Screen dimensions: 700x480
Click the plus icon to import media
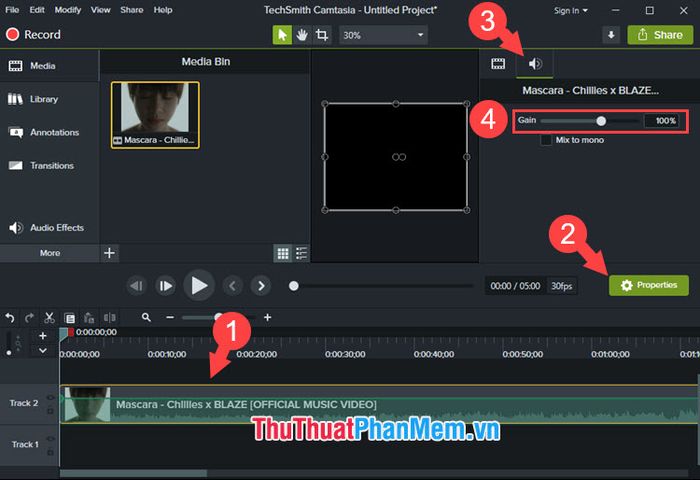(x=109, y=253)
